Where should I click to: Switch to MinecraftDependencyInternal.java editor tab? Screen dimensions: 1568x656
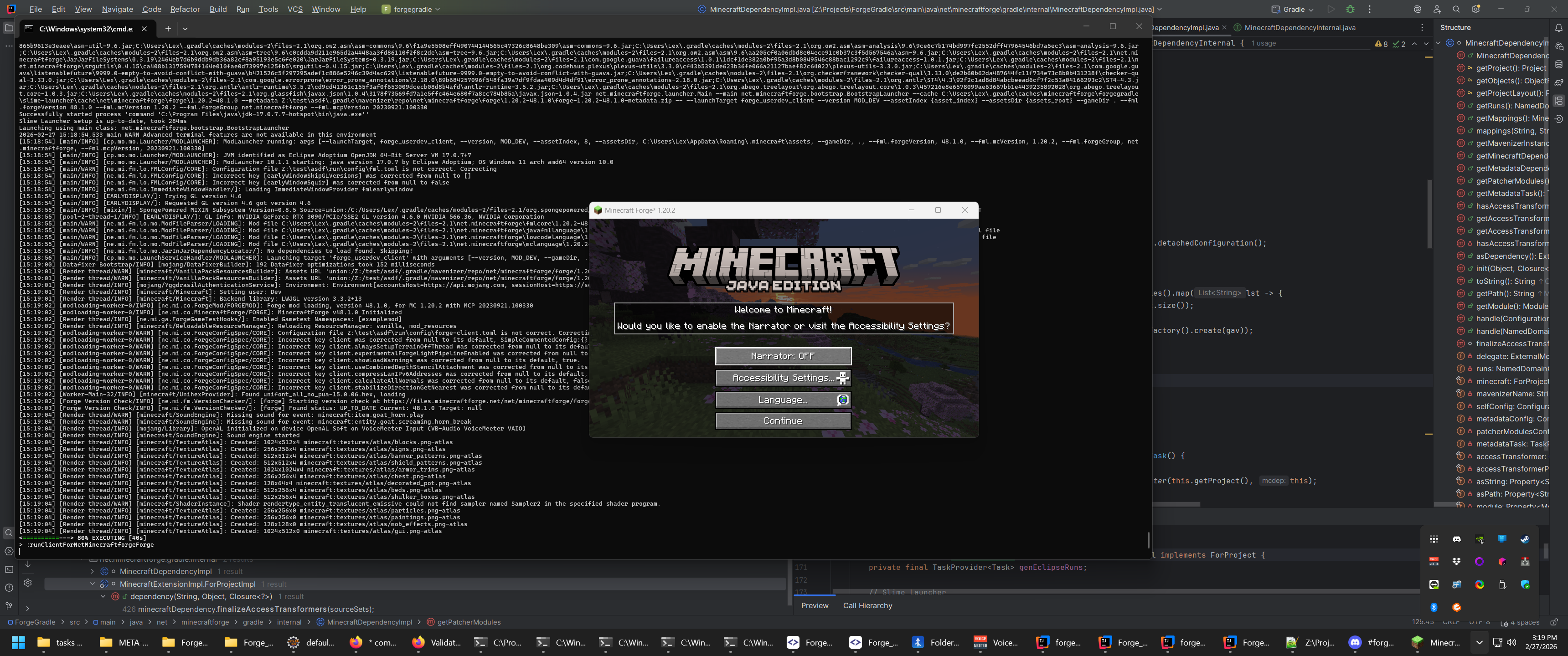(1299, 27)
